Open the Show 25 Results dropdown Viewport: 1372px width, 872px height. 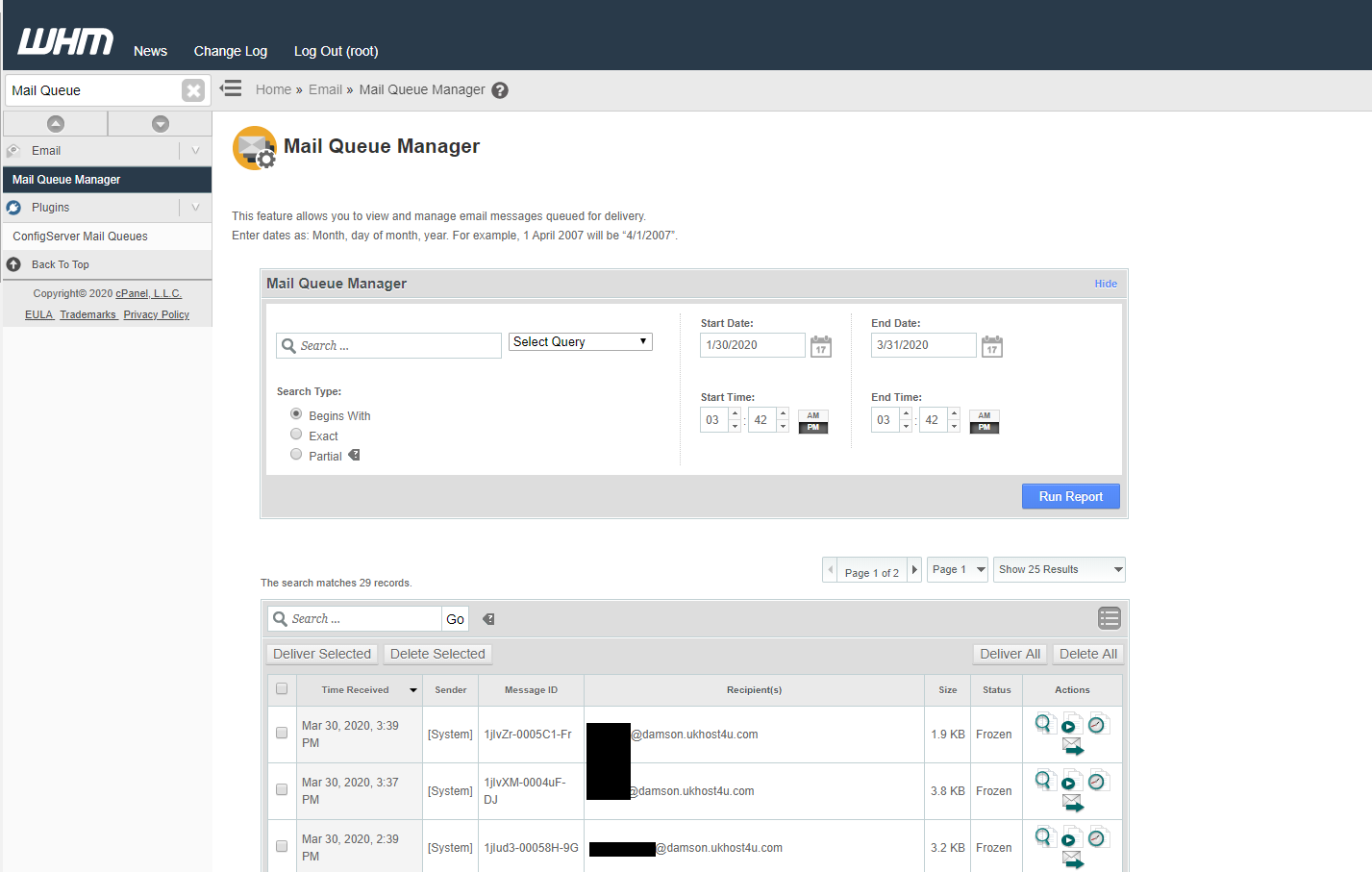tap(1059, 569)
